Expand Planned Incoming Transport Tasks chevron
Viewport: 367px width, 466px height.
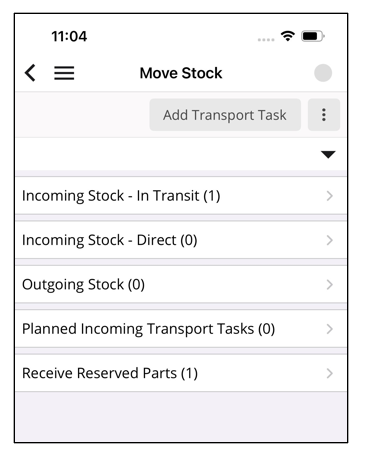point(329,329)
